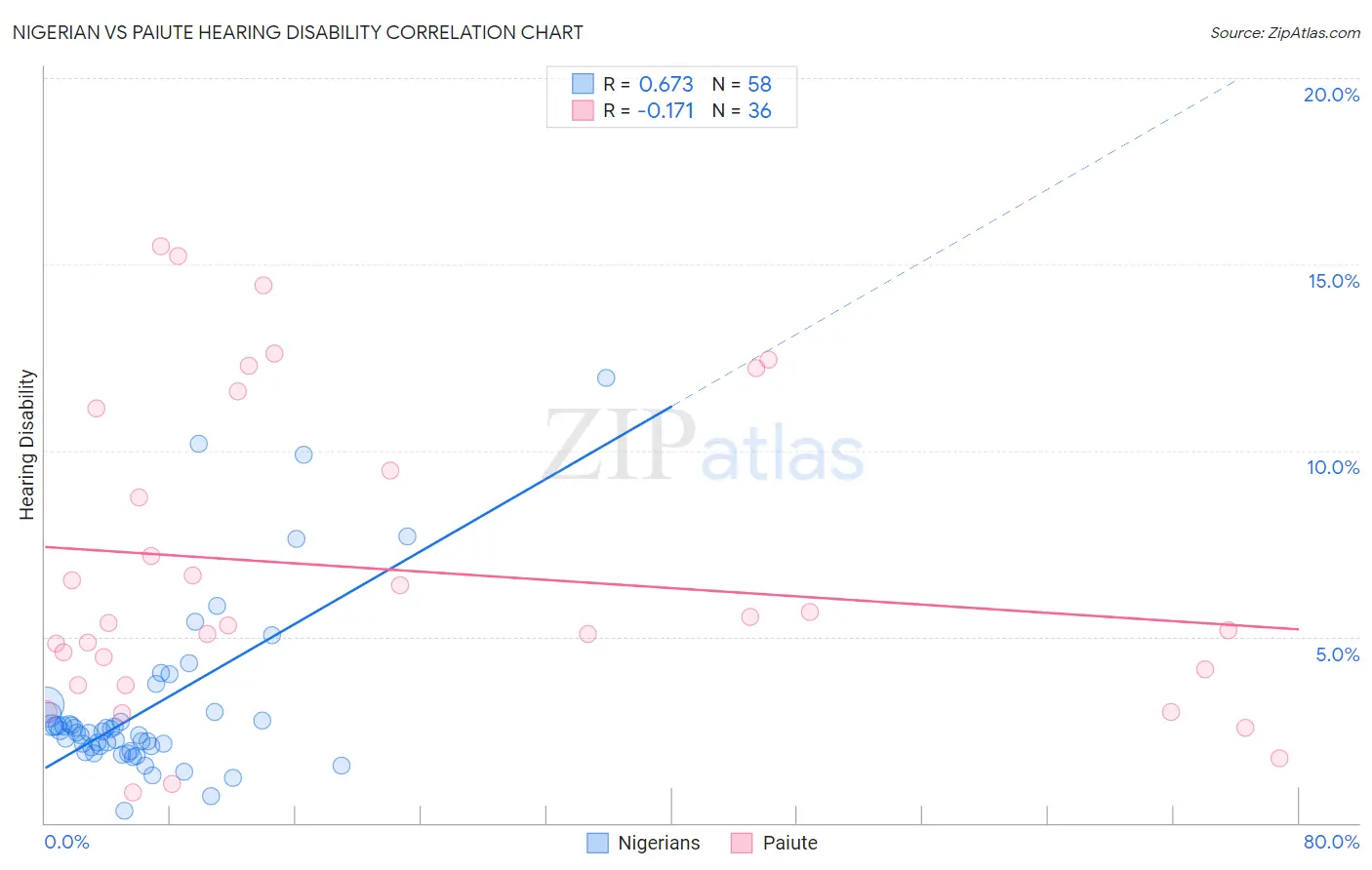Screen dimensions: 1372x870
Task: Click the N value 36 text
Action: pos(759,110)
